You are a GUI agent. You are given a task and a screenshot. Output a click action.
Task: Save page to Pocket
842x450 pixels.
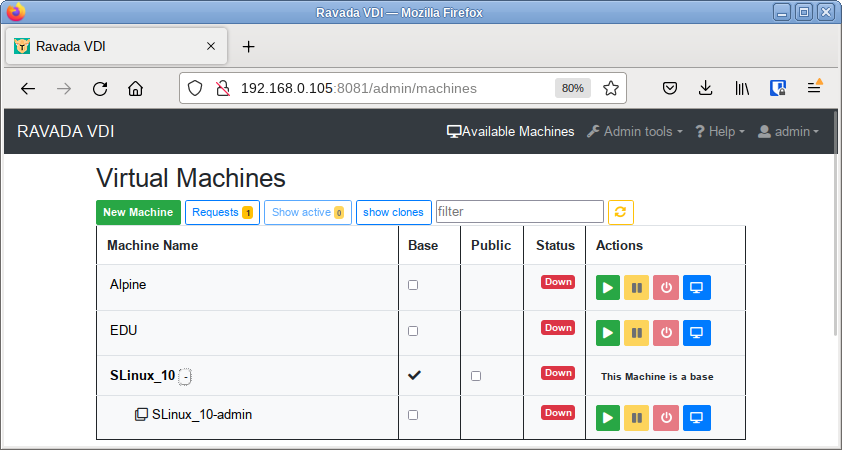click(x=670, y=88)
